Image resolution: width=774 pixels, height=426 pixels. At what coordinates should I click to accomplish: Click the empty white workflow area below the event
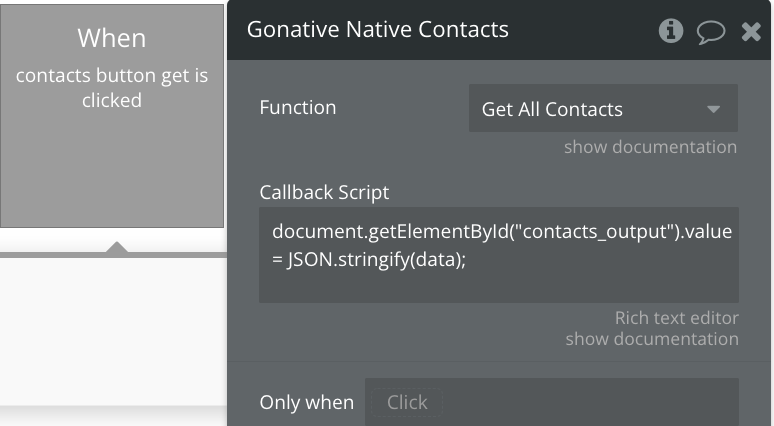(x=113, y=331)
